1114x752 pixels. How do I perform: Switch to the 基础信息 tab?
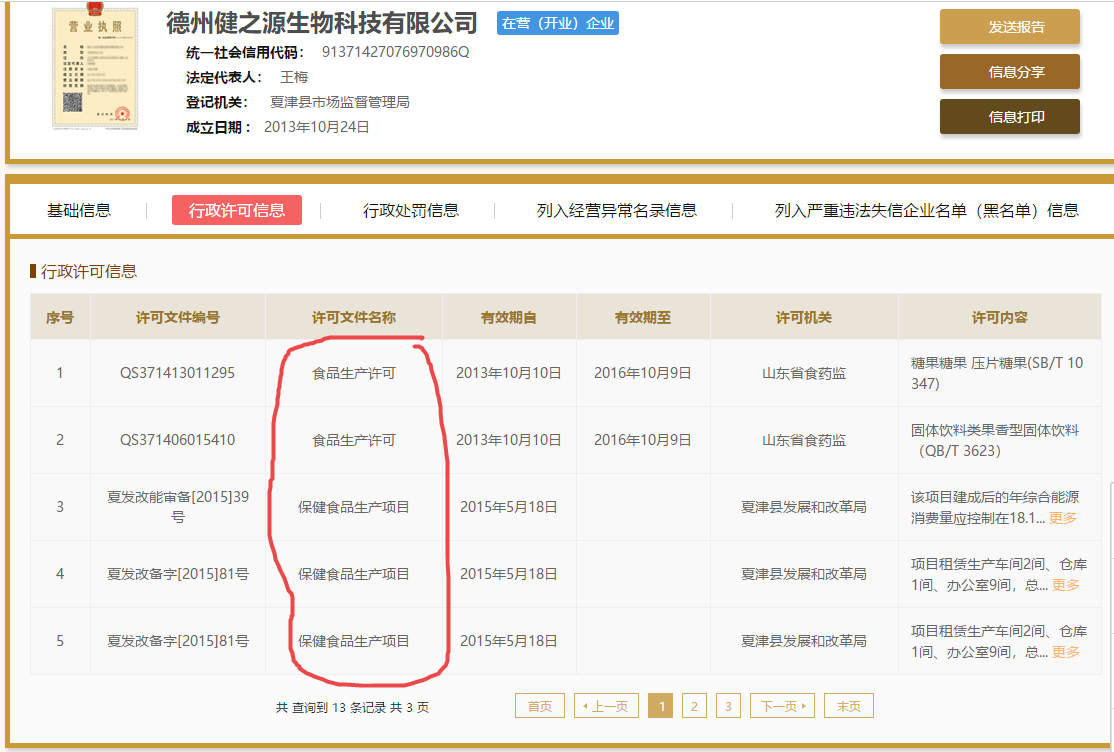pos(78,211)
